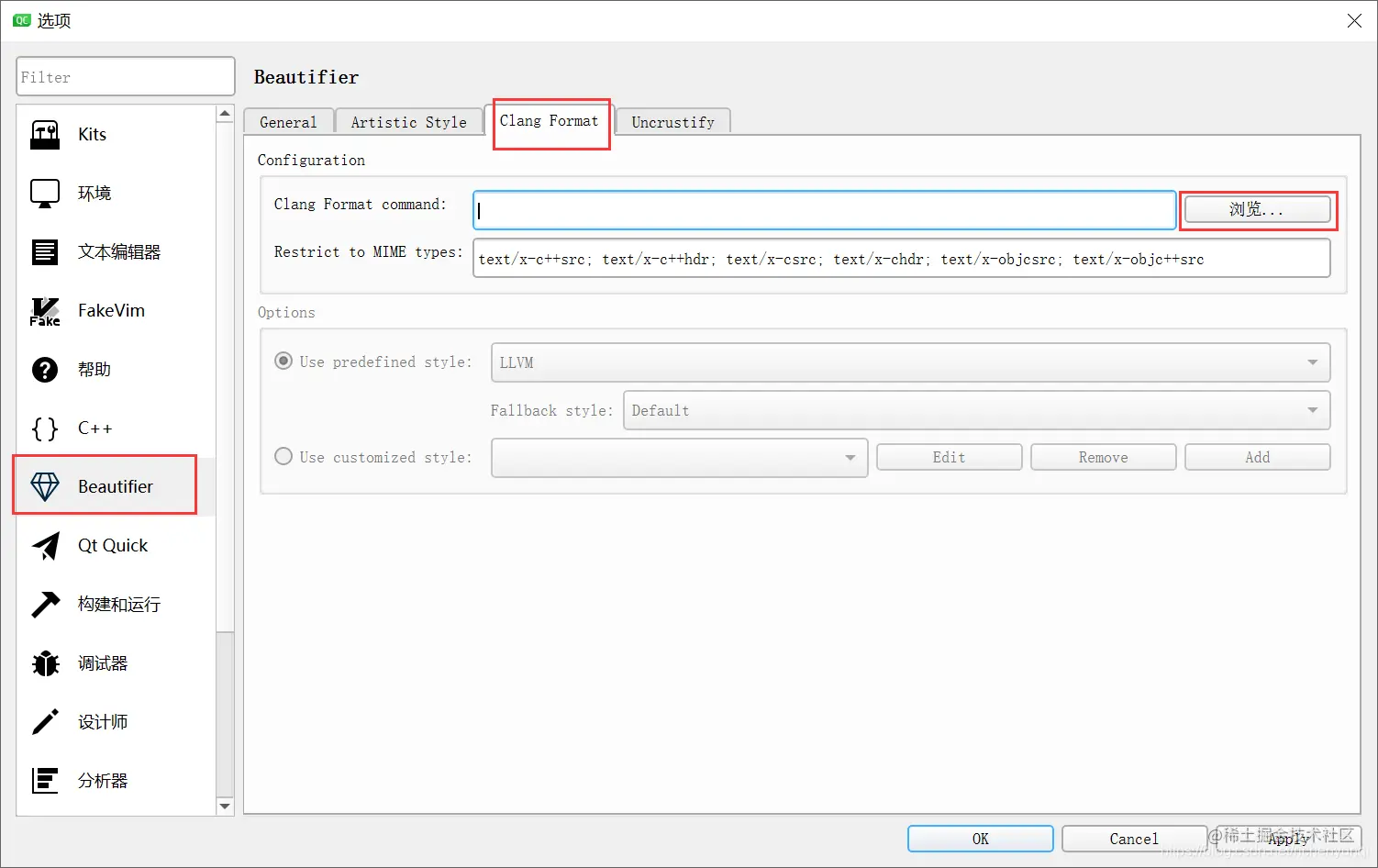
Task: Open the 文本编辑器 text editor icon
Action: point(45,251)
